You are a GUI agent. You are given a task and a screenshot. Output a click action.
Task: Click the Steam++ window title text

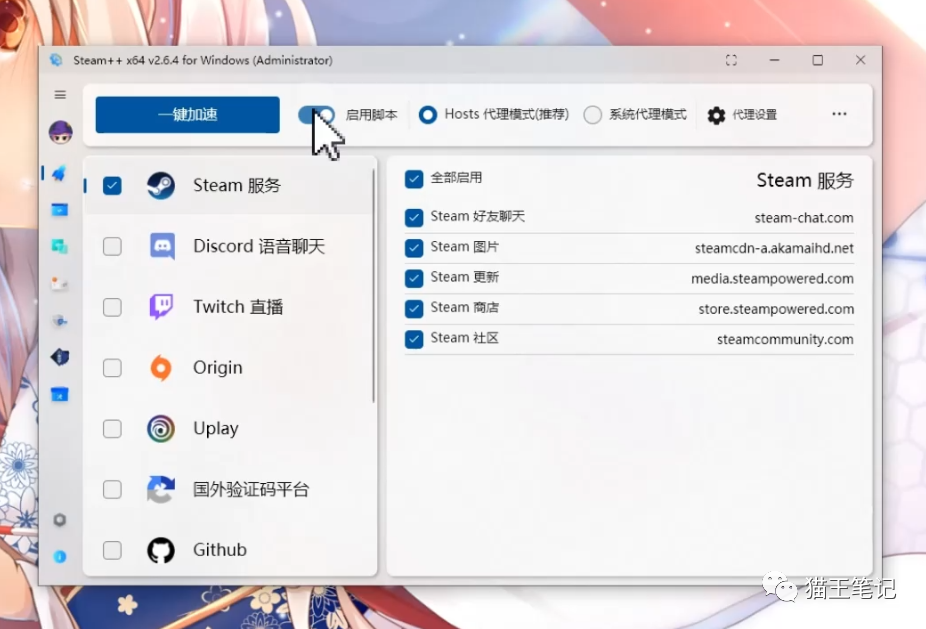(x=203, y=60)
